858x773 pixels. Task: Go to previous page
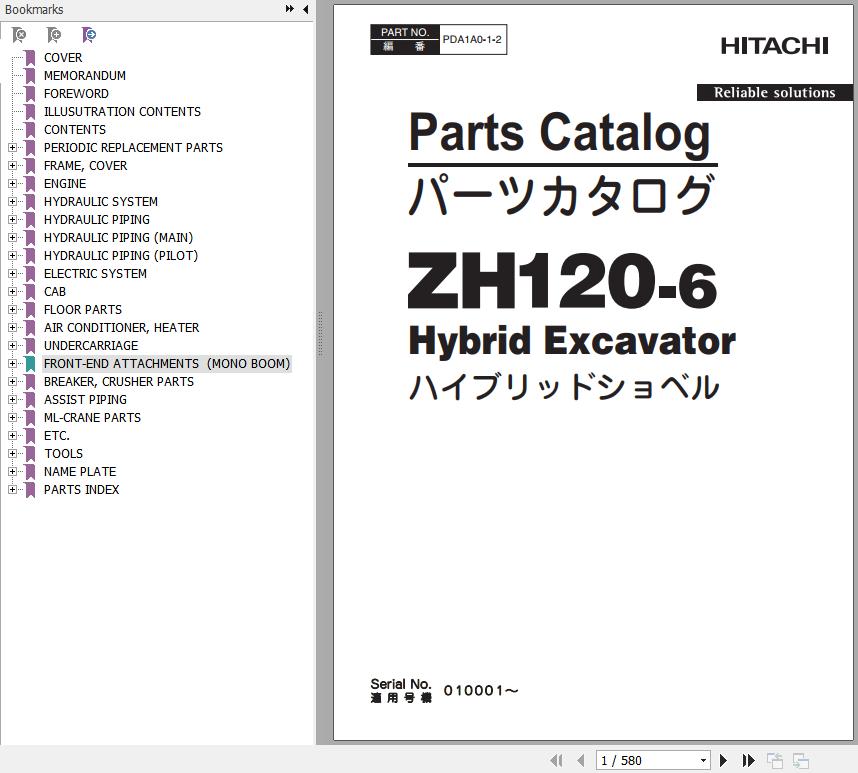581,760
